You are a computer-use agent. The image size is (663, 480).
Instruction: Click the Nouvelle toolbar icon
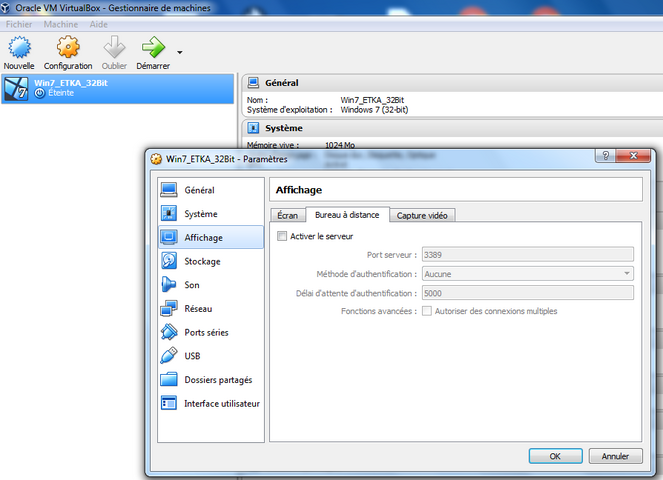click(19, 47)
